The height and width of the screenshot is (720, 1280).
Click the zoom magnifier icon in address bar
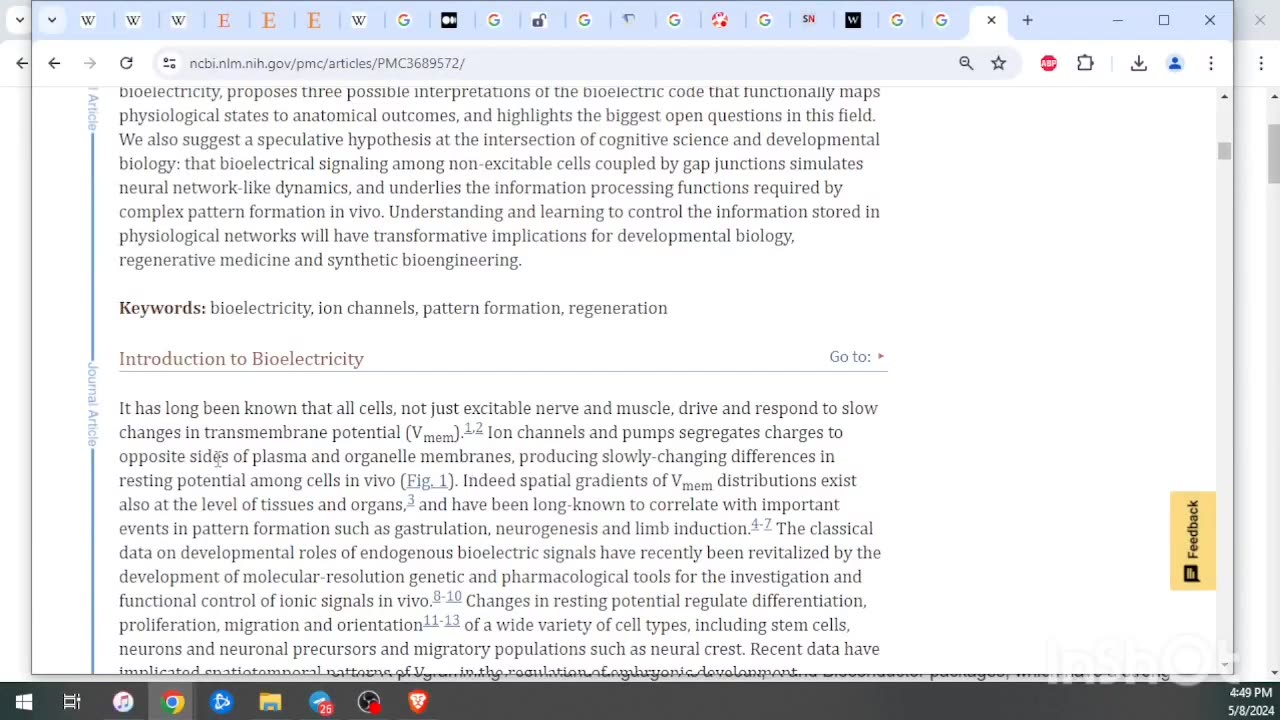[x=966, y=63]
